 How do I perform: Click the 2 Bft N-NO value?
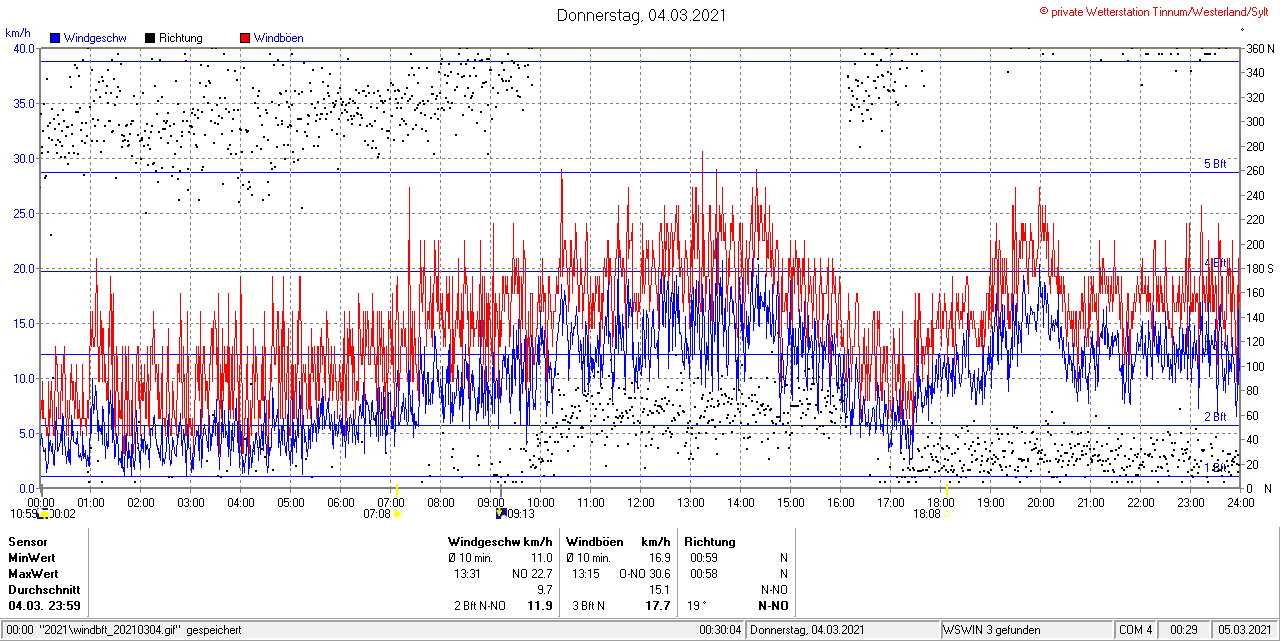(479, 606)
